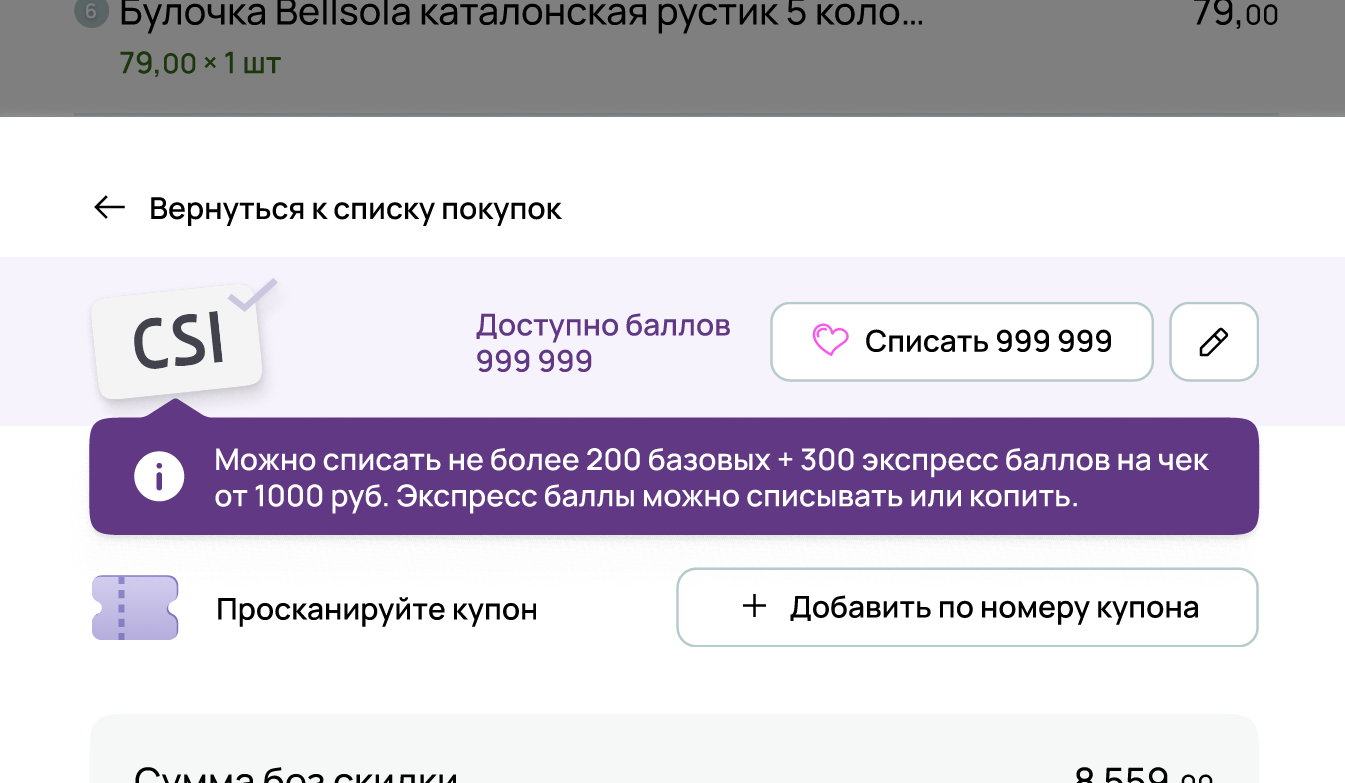The height and width of the screenshot is (783, 1345).
Task: Open Вернуться к списку покупок link
Action: [x=355, y=208]
